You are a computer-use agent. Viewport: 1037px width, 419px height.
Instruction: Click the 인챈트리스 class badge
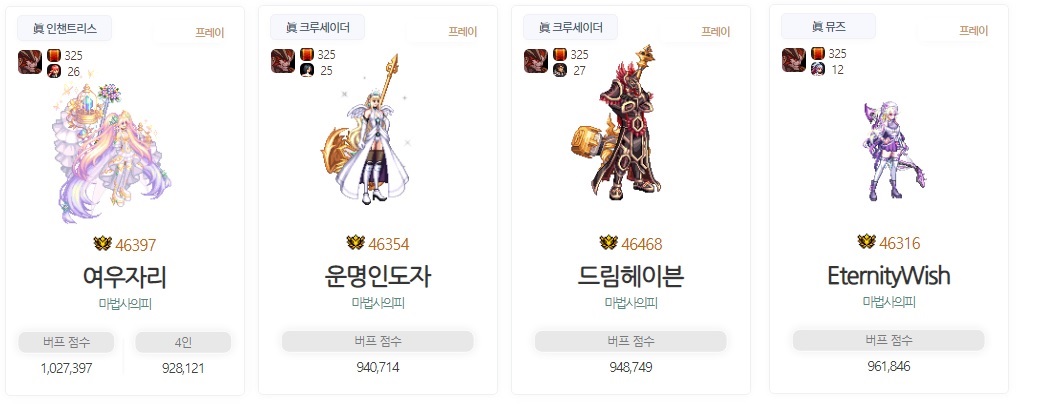(x=64, y=28)
